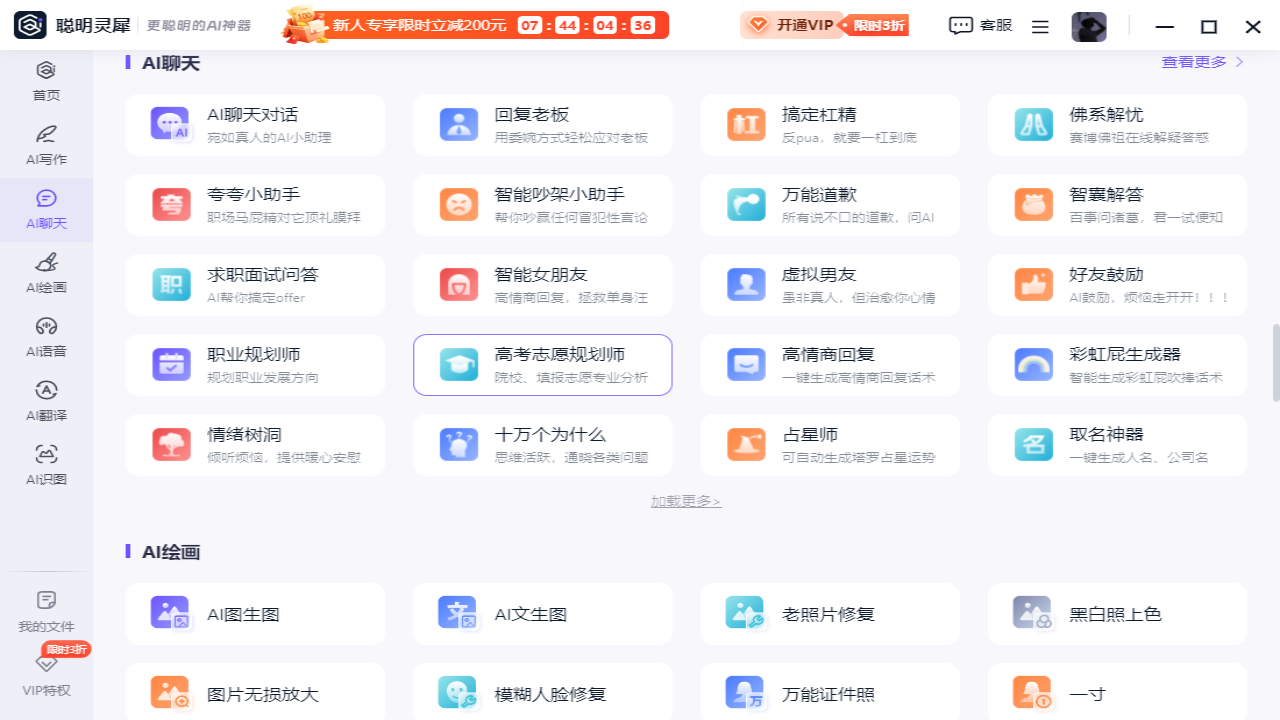This screenshot has width=1280, height=720.
Task: Open 我的文件 from the sidebar
Action: point(47,612)
